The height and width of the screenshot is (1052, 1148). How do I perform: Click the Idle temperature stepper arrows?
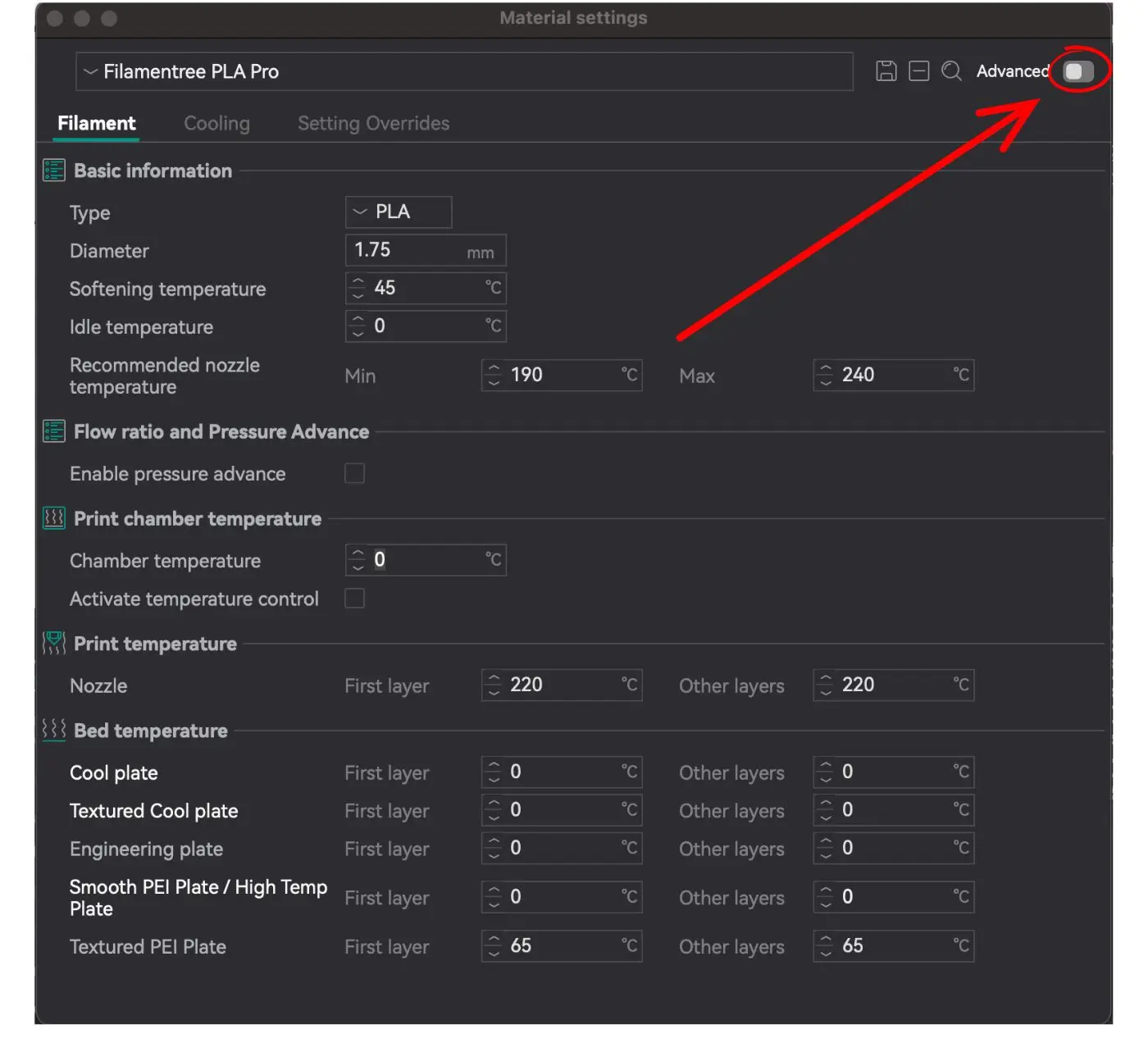pyautogui.click(x=358, y=326)
